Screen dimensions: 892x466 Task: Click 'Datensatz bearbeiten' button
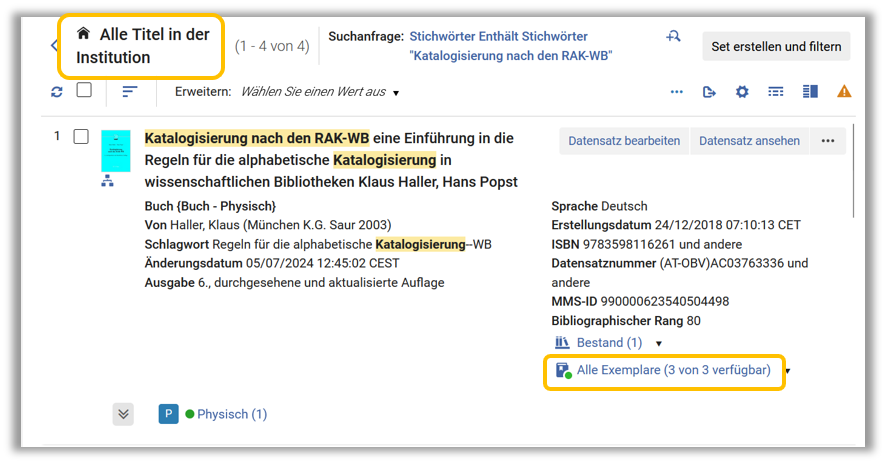(624, 141)
